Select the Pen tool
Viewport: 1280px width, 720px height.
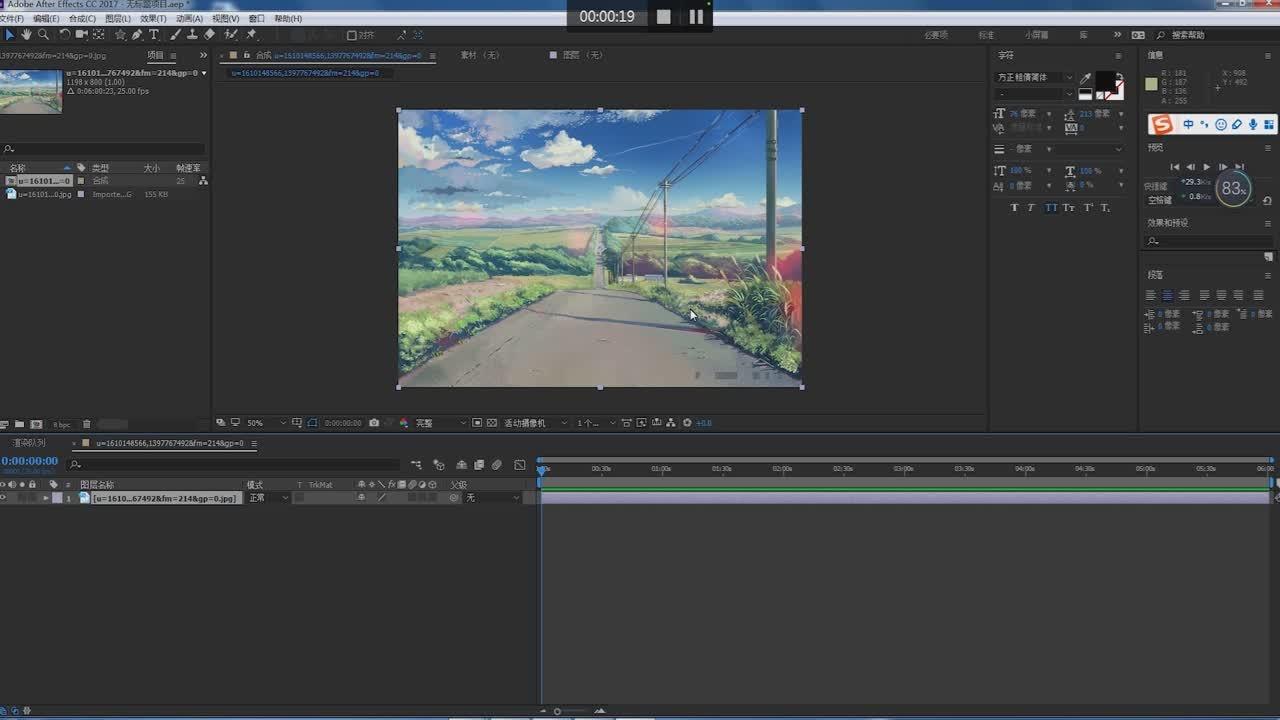pyautogui.click(x=137, y=35)
